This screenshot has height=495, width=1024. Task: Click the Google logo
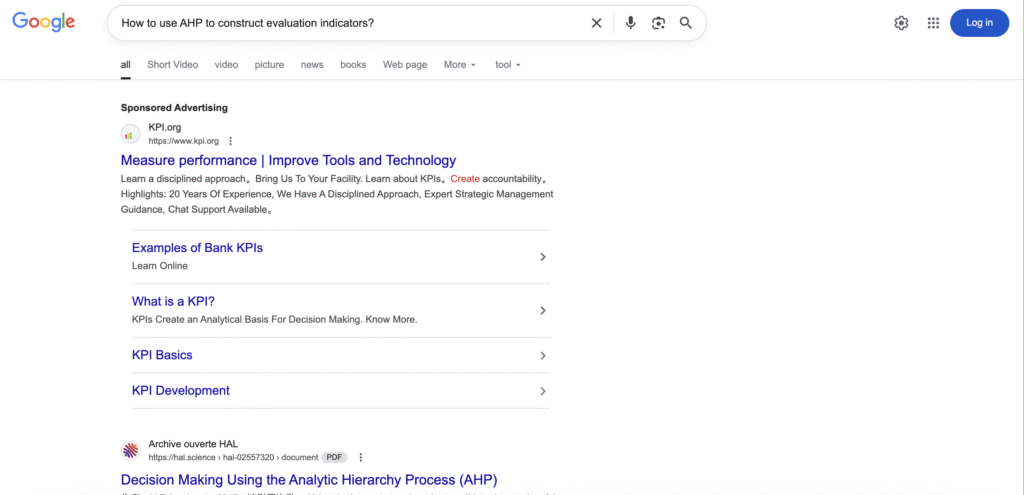(x=44, y=23)
